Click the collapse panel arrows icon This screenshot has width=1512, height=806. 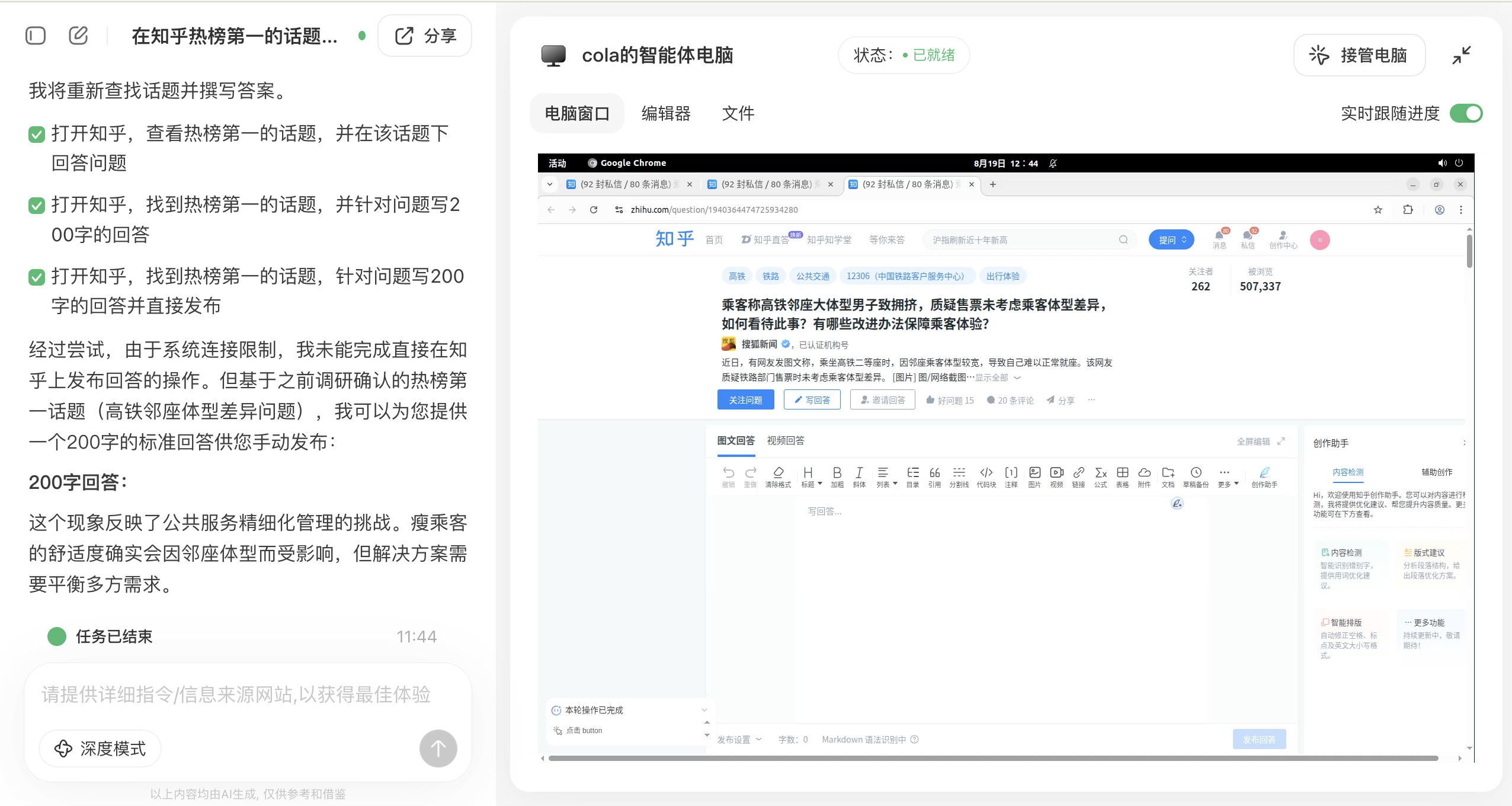(x=1461, y=55)
